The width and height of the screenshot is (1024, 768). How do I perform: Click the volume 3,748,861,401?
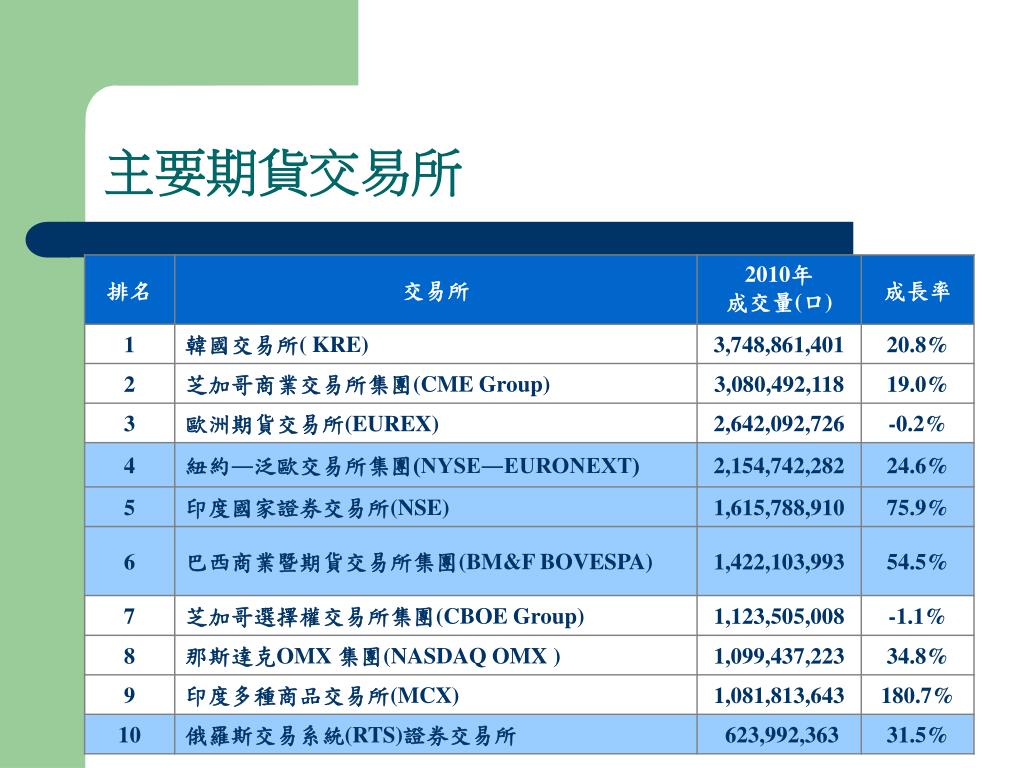(778, 344)
